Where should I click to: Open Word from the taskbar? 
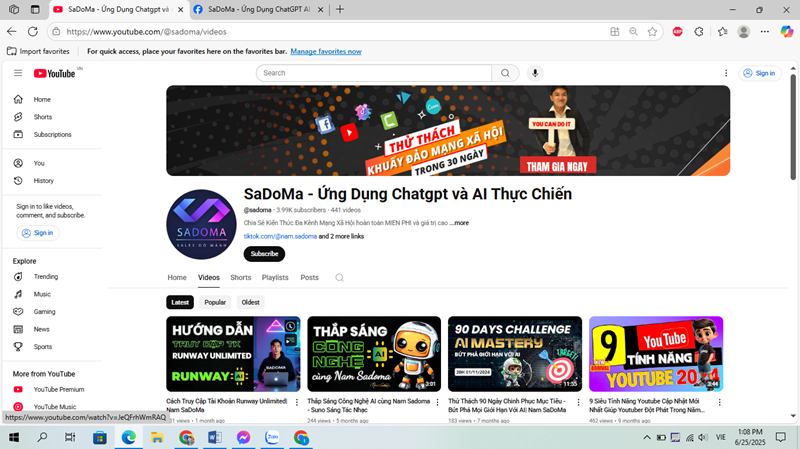(215, 437)
